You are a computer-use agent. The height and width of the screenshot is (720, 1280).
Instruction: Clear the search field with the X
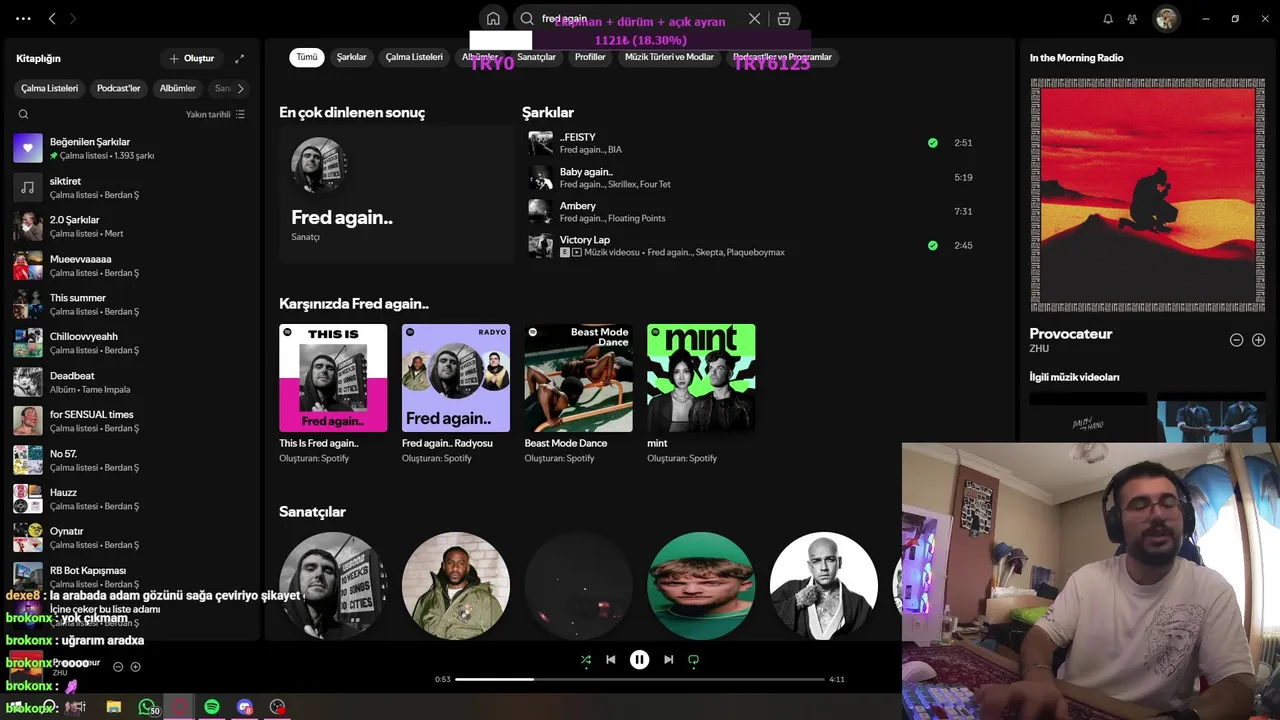755,18
